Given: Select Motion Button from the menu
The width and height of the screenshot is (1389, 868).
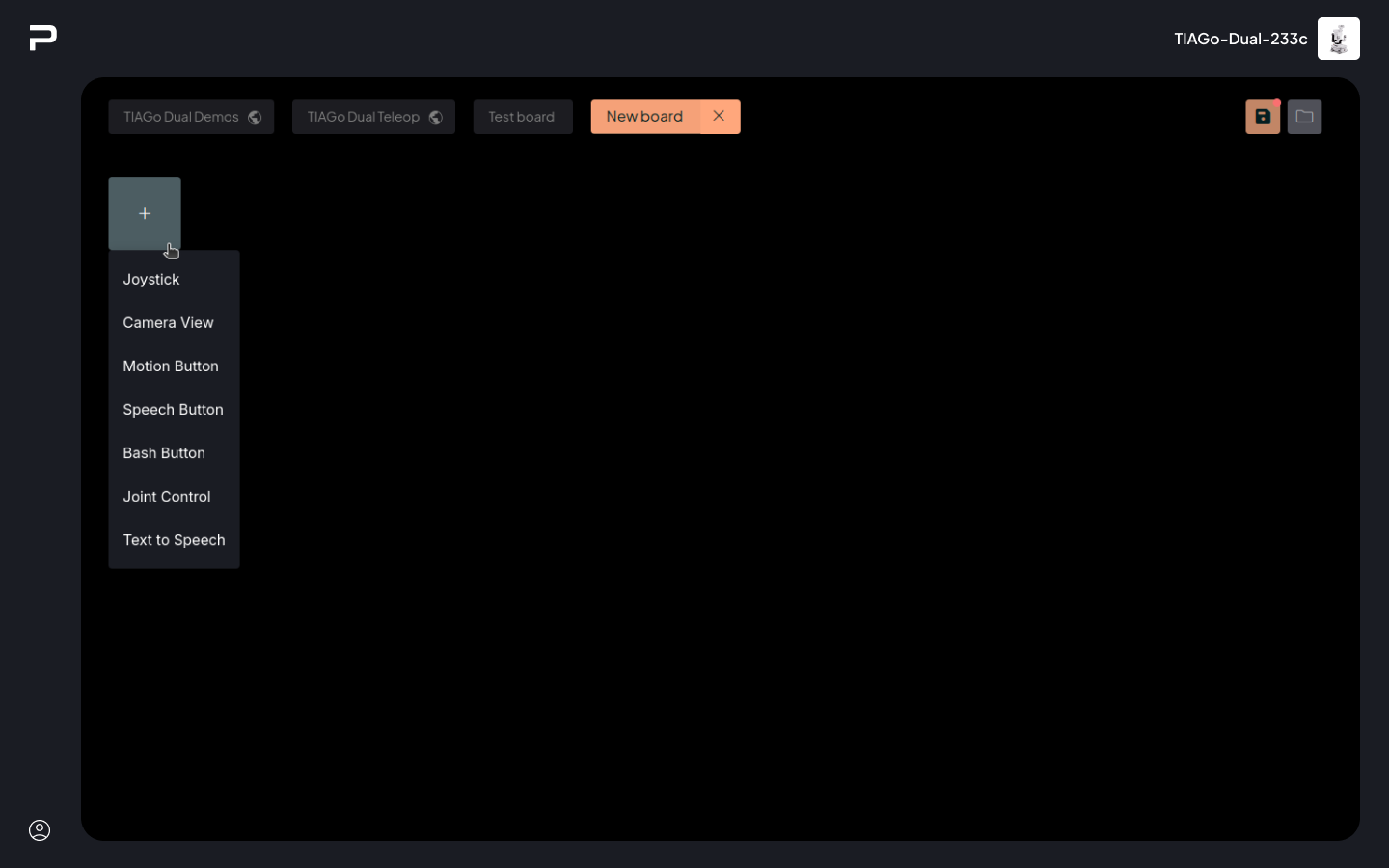Looking at the screenshot, I should (171, 366).
